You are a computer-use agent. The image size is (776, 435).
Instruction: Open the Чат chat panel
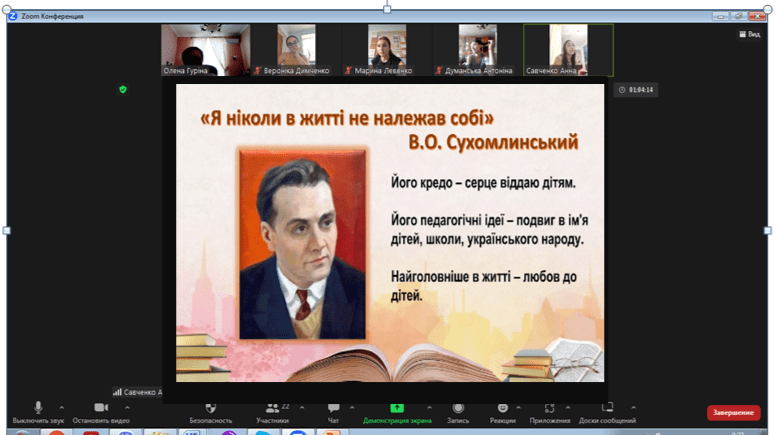point(333,408)
